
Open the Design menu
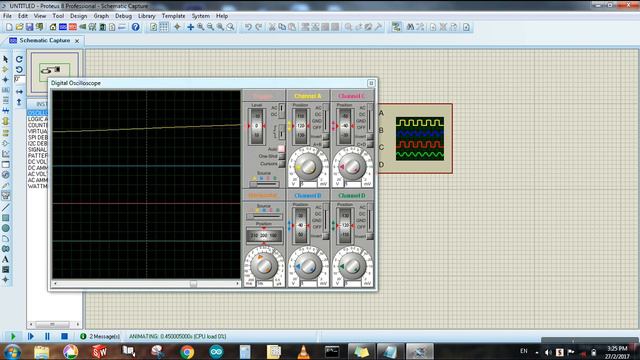78,16
